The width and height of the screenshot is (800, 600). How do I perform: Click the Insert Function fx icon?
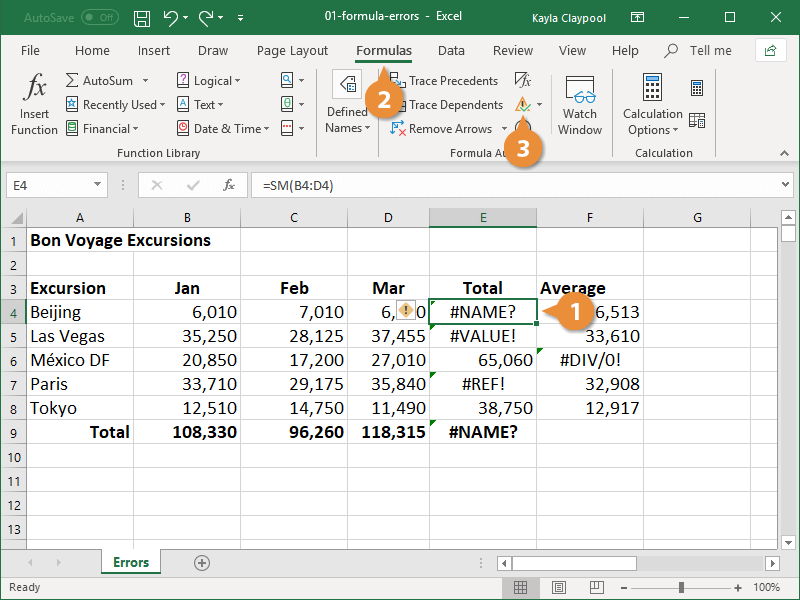[x=35, y=87]
